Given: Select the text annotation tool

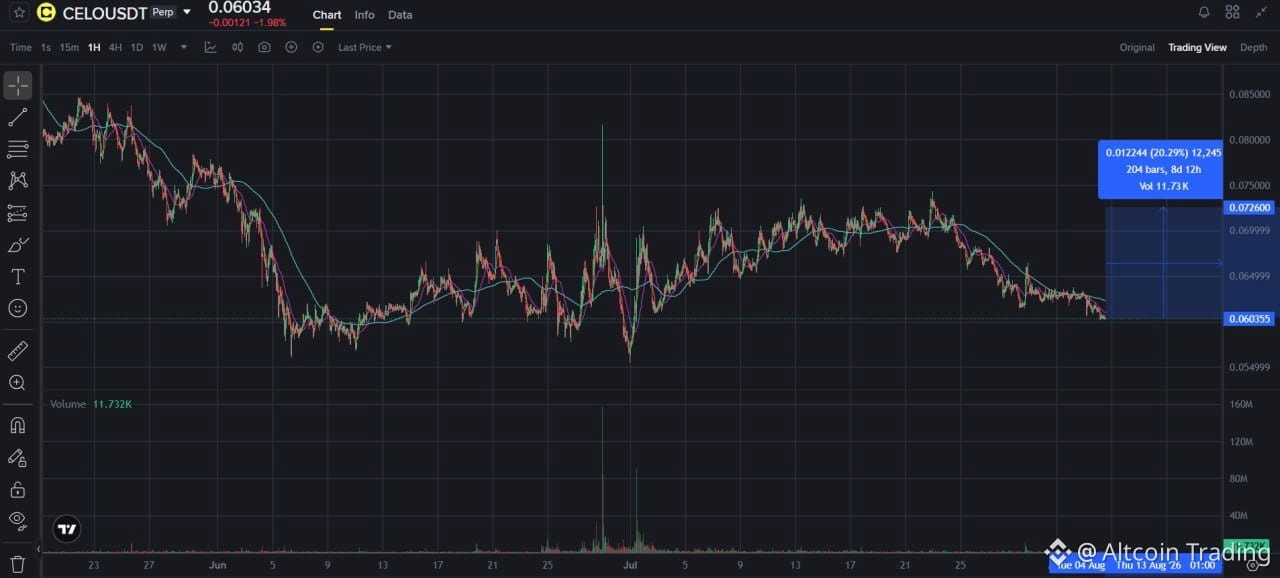Looking at the screenshot, I should point(18,276).
